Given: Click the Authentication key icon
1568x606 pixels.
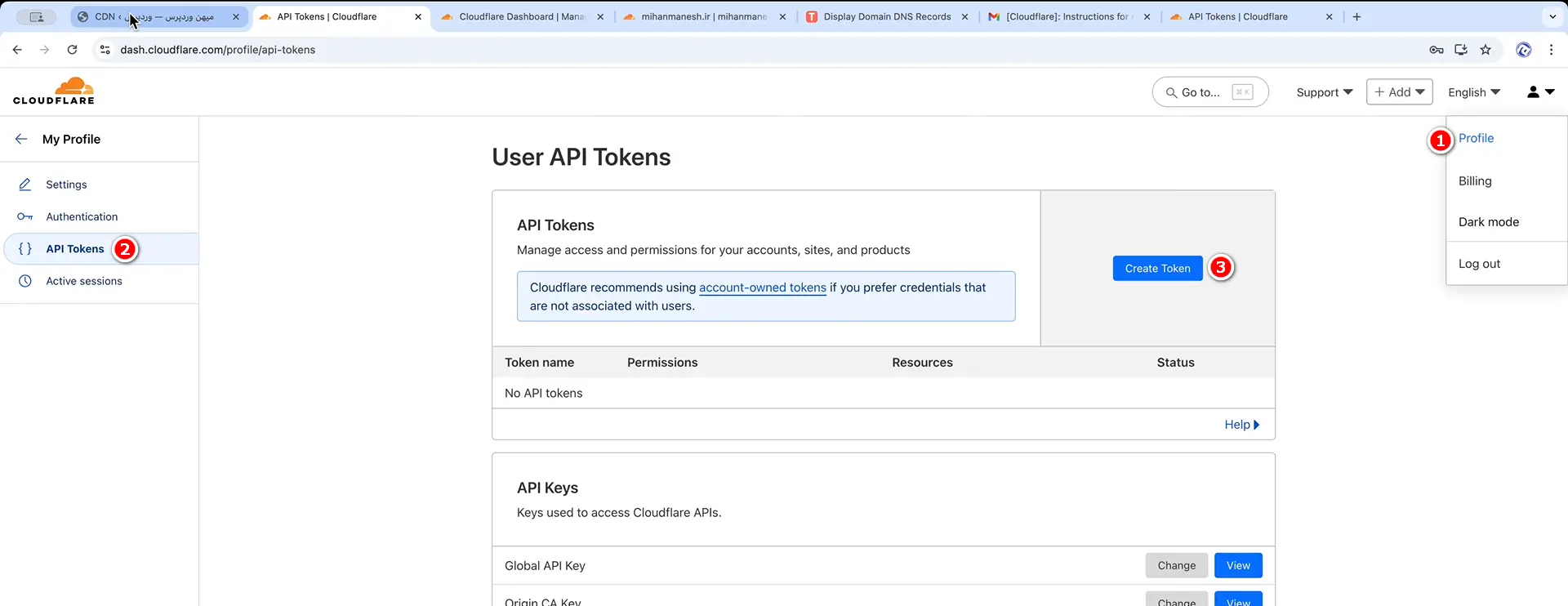Looking at the screenshot, I should pyautogui.click(x=25, y=216).
